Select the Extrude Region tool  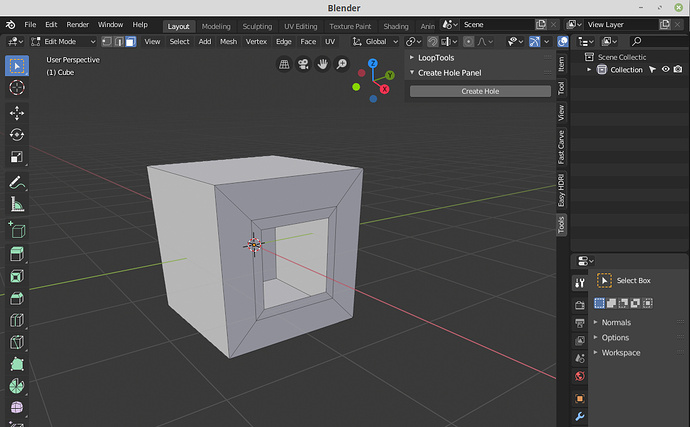[17, 254]
